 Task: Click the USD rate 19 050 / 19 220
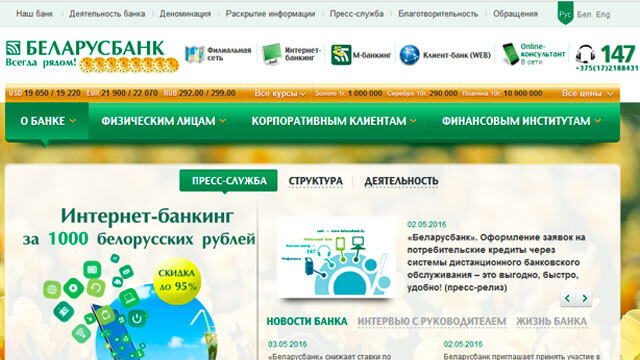pos(44,93)
